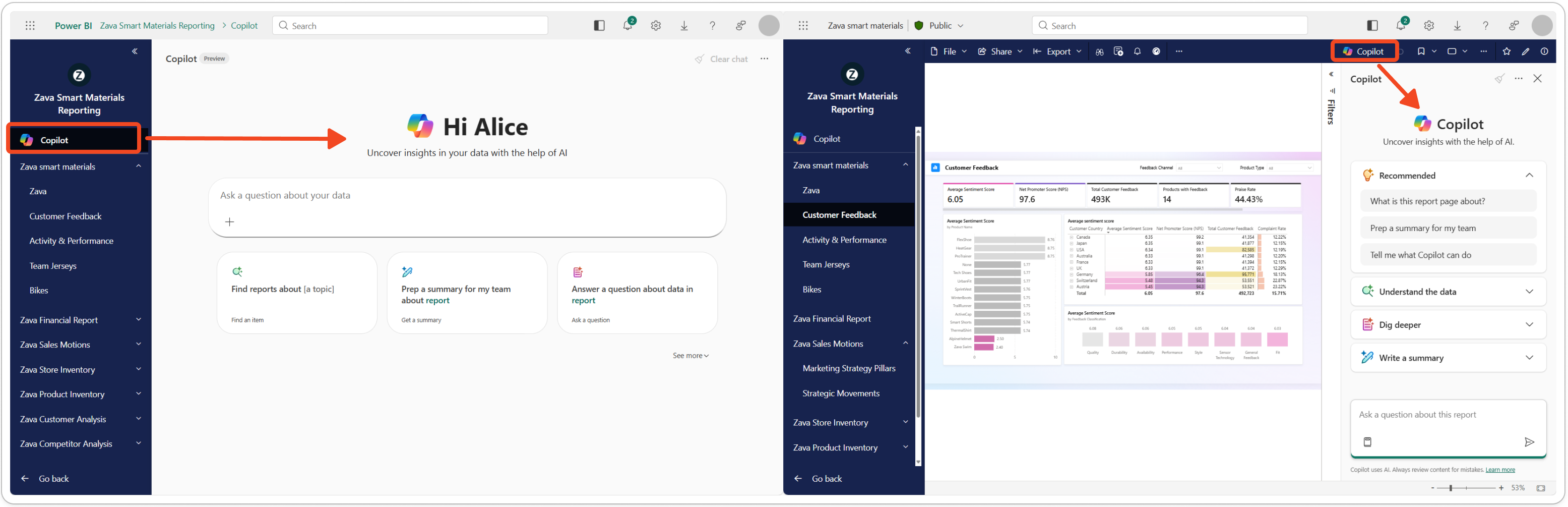Favorite the report with the star icon
Screen dimensions: 1568x507
pyautogui.click(x=1507, y=52)
